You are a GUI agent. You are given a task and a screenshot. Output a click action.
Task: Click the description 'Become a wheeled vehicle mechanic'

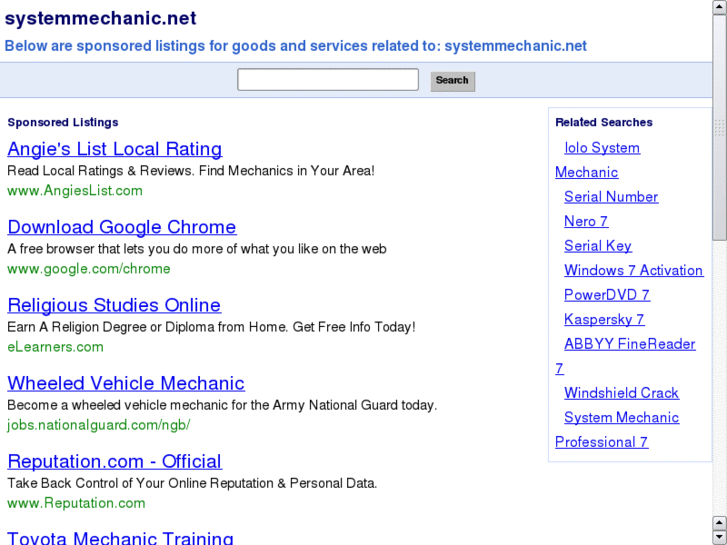click(222, 405)
